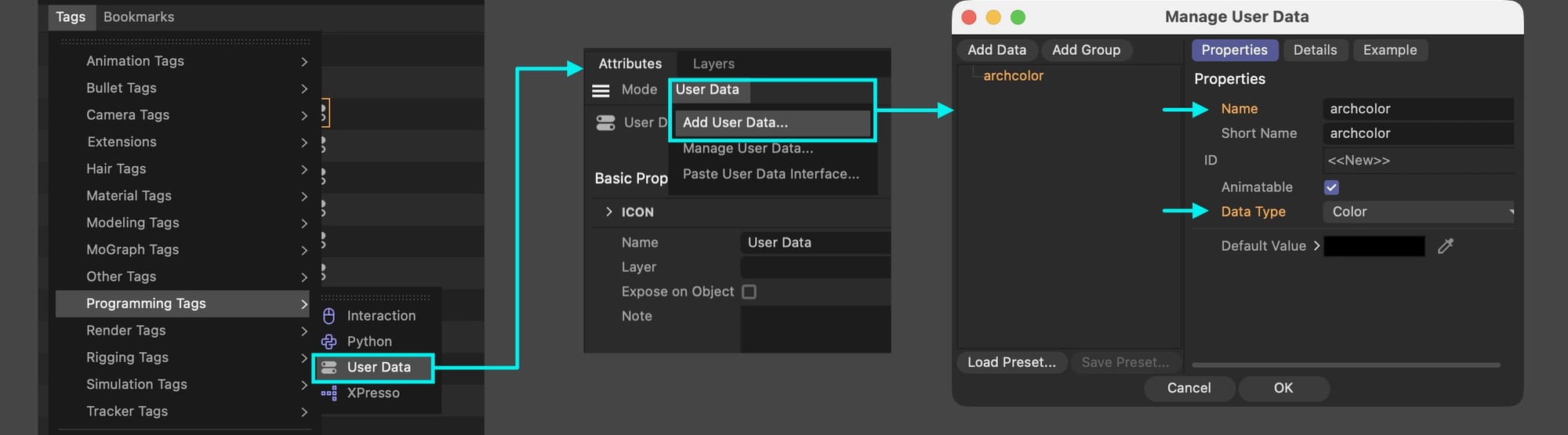Screen dimensions: 1568x435
Task: Choose Paste User Data Interface... entry
Action: coord(771,175)
